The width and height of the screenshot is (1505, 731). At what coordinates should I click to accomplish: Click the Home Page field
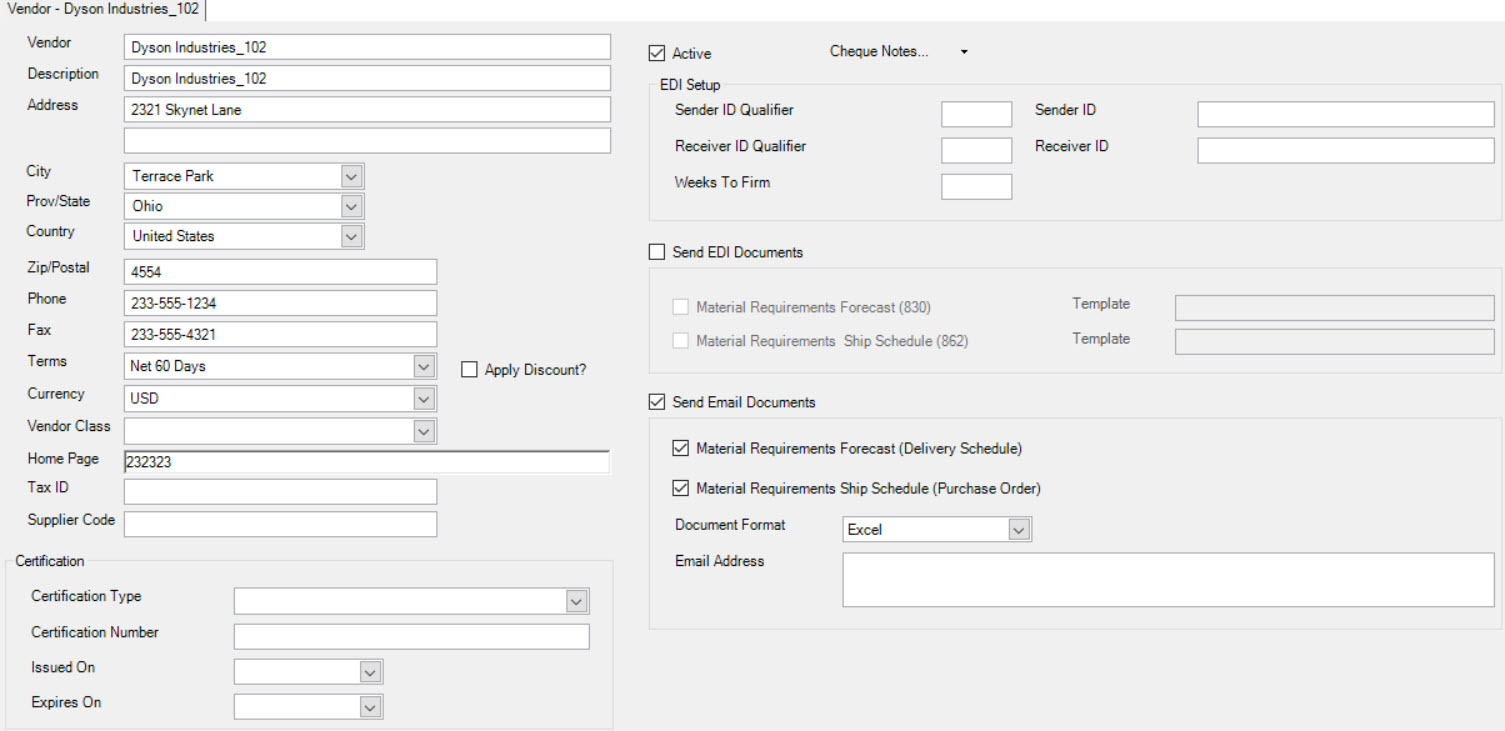pyautogui.click(x=367, y=462)
